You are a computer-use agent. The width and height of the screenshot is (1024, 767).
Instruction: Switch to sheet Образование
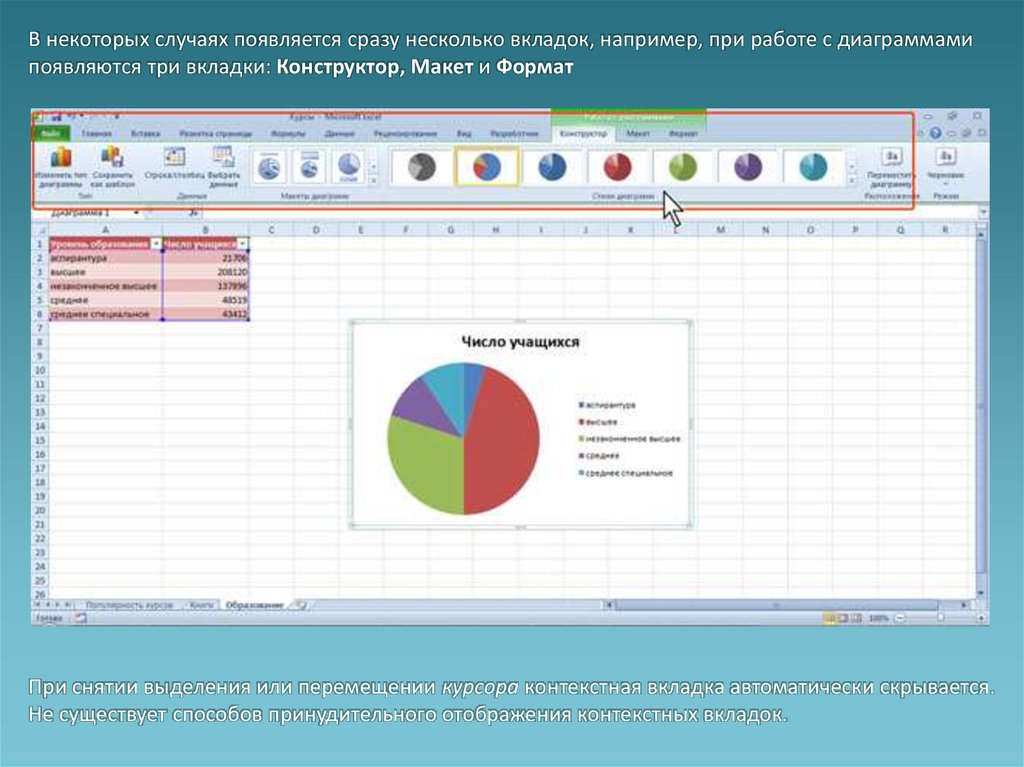click(254, 605)
